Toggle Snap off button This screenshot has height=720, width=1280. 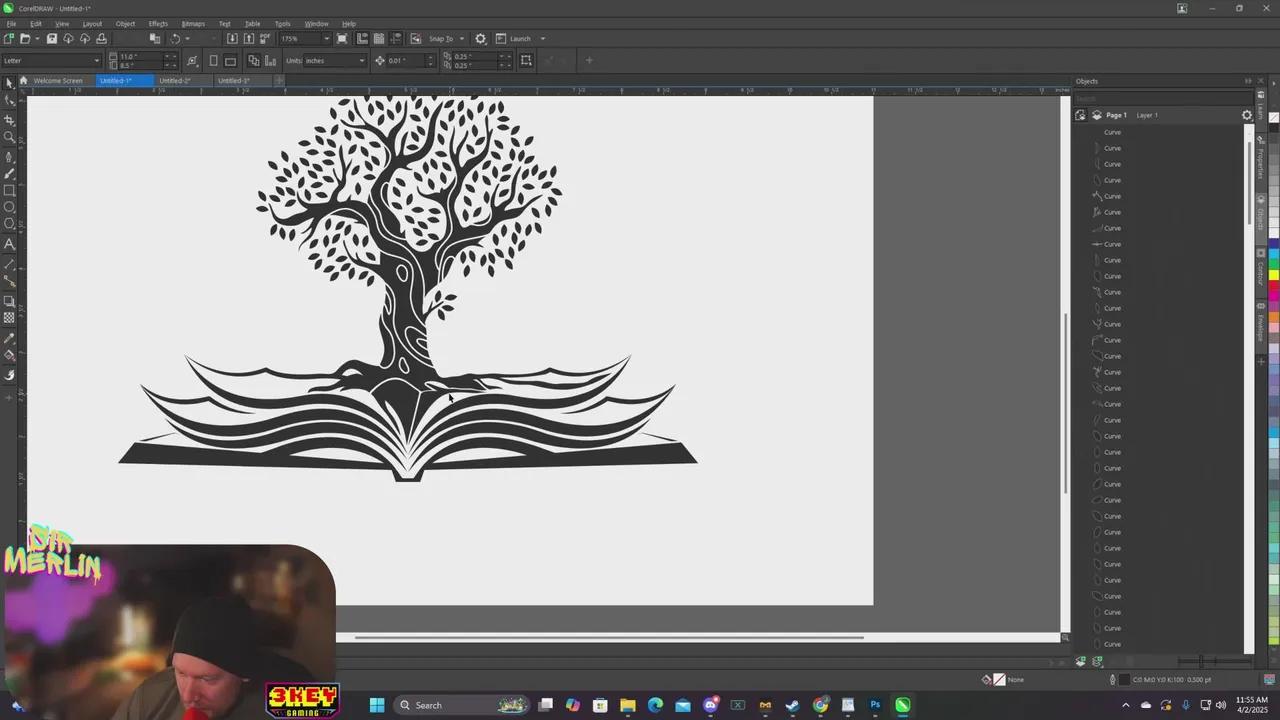click(x=416, y=39)
